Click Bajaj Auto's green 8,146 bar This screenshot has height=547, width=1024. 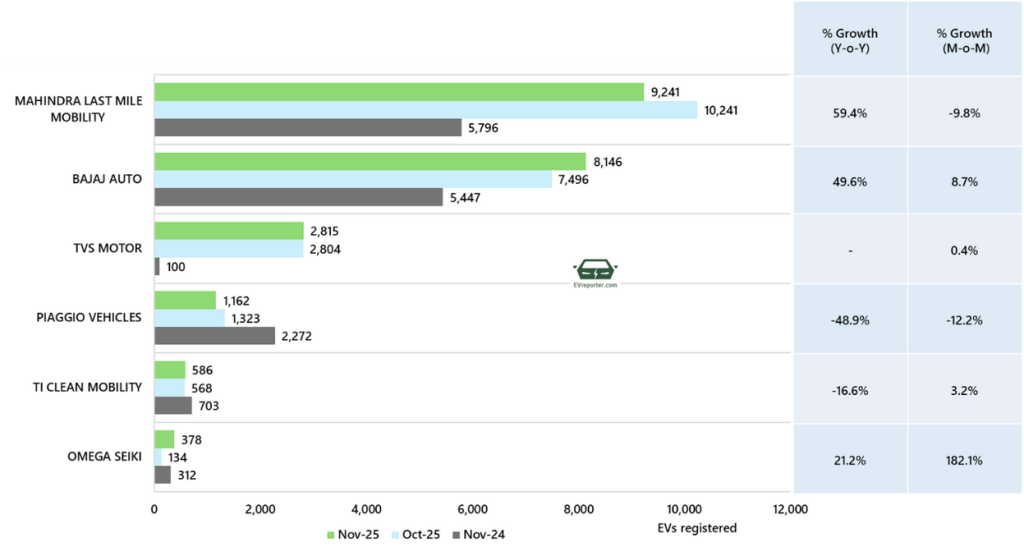click(369, 161)
